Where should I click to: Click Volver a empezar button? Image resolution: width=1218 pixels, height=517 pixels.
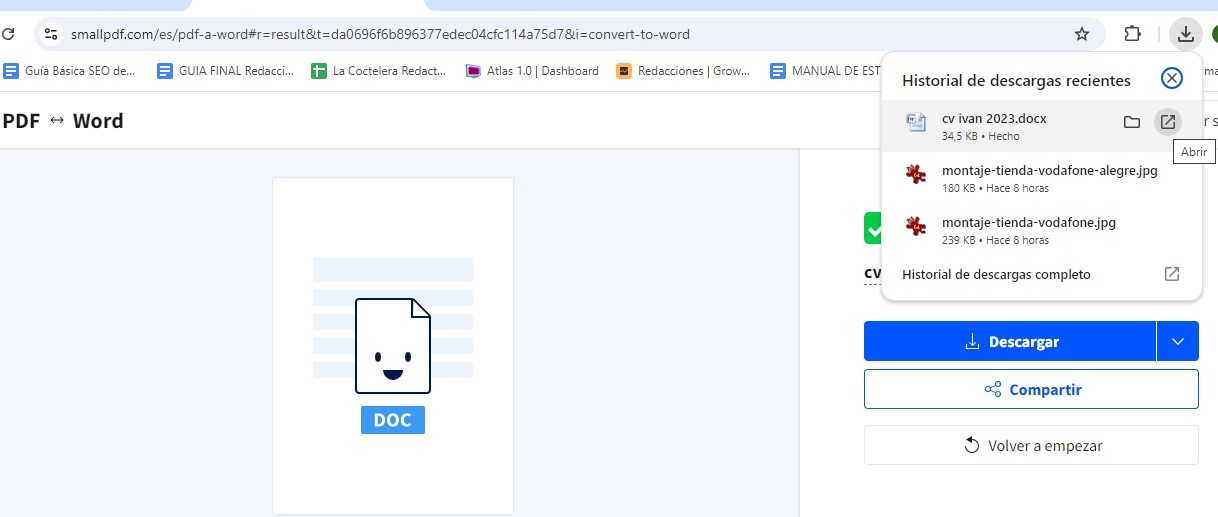point(1031,446)
